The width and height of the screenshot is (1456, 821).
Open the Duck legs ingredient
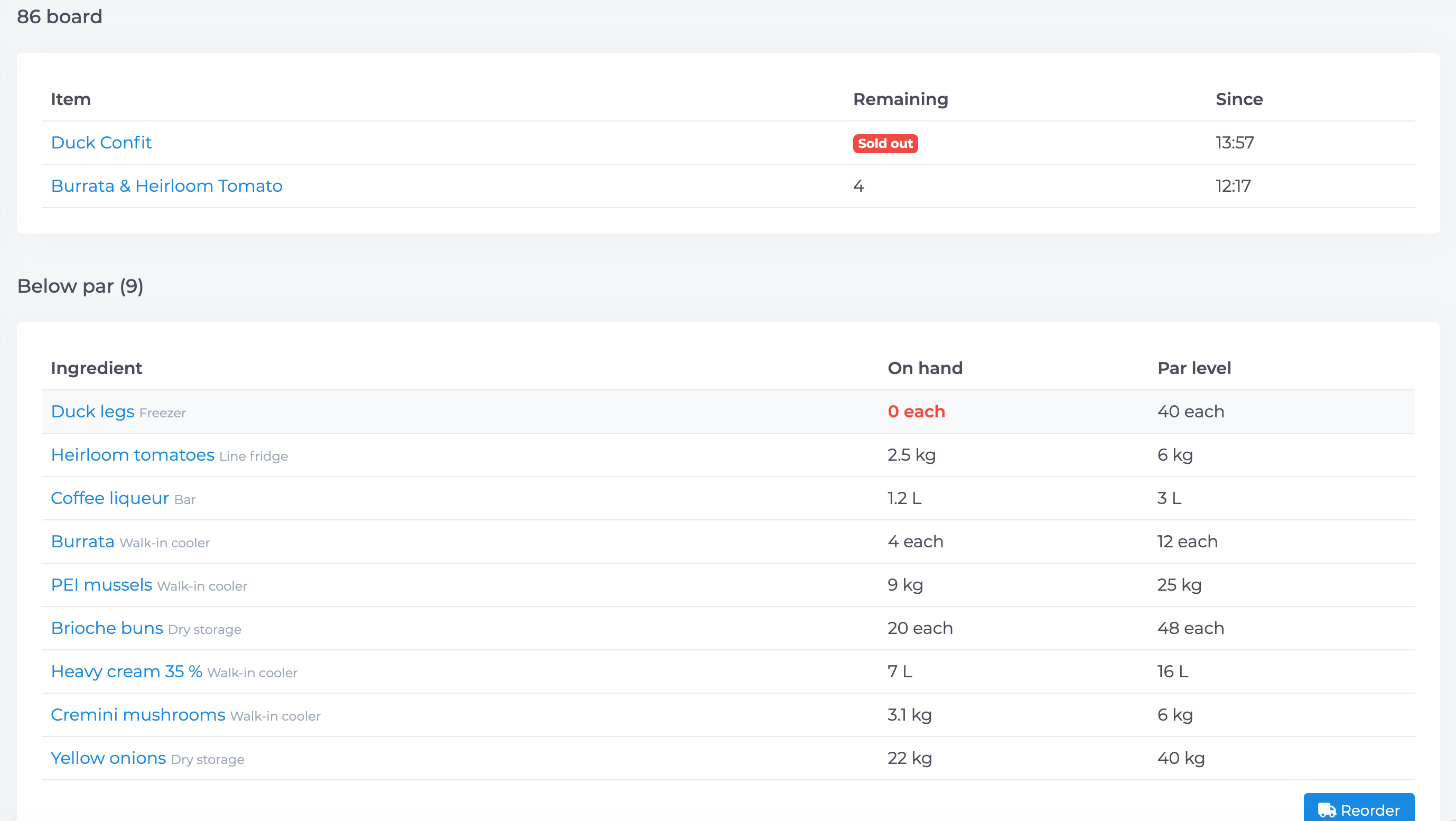(92, 412)
